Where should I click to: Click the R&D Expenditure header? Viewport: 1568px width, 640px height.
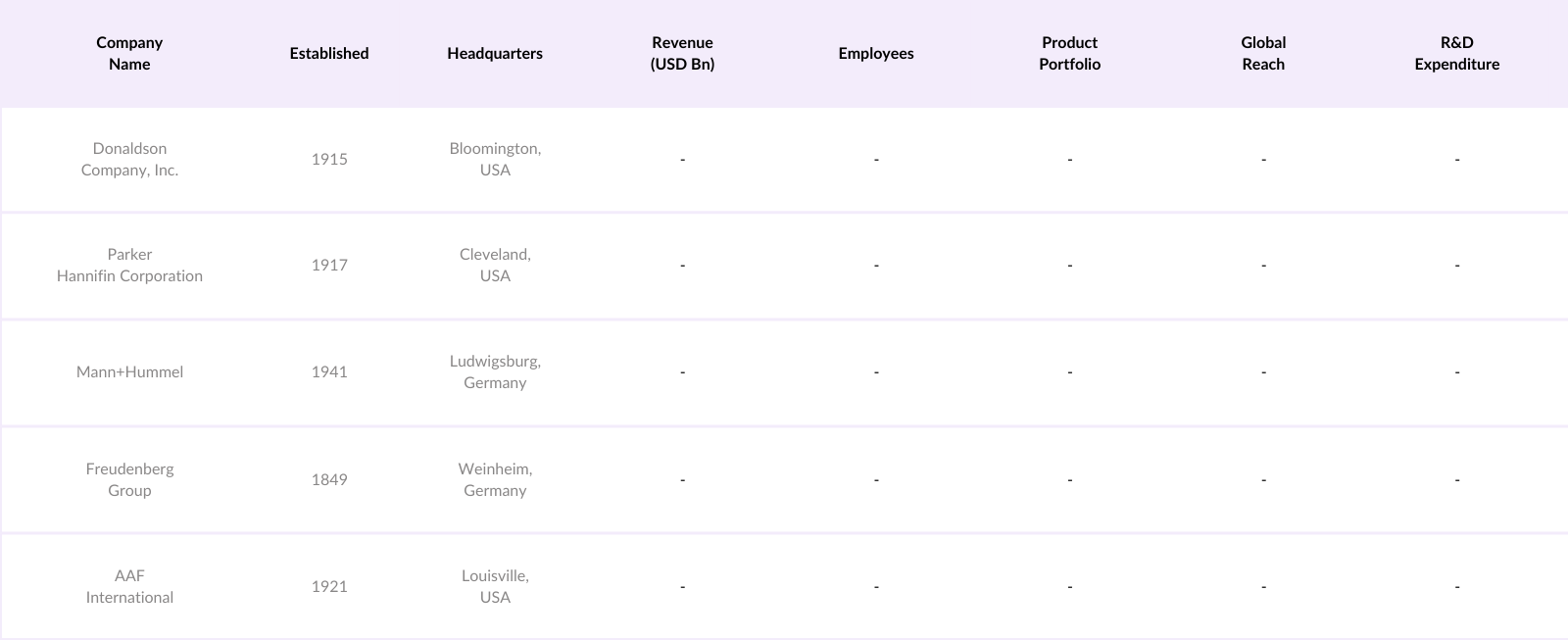pos(1456,53)
